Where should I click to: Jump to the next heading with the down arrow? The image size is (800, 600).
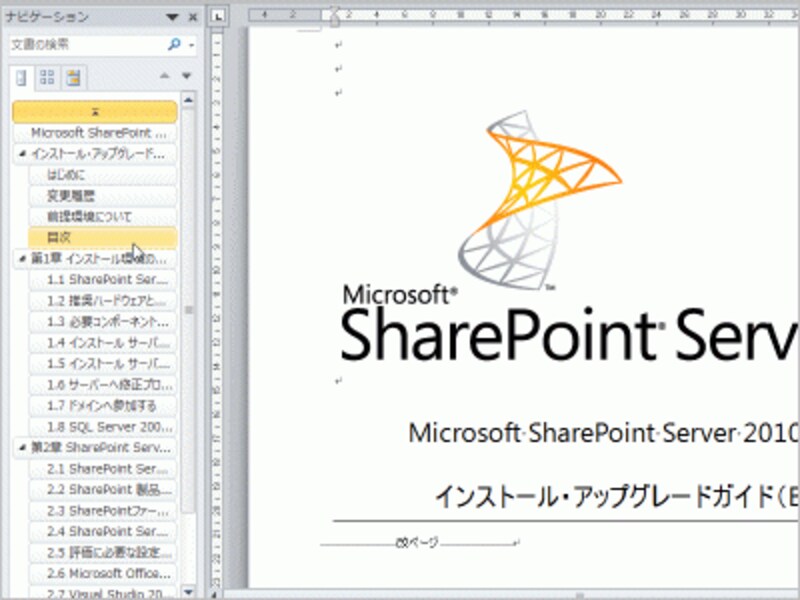tap(186, 76)
